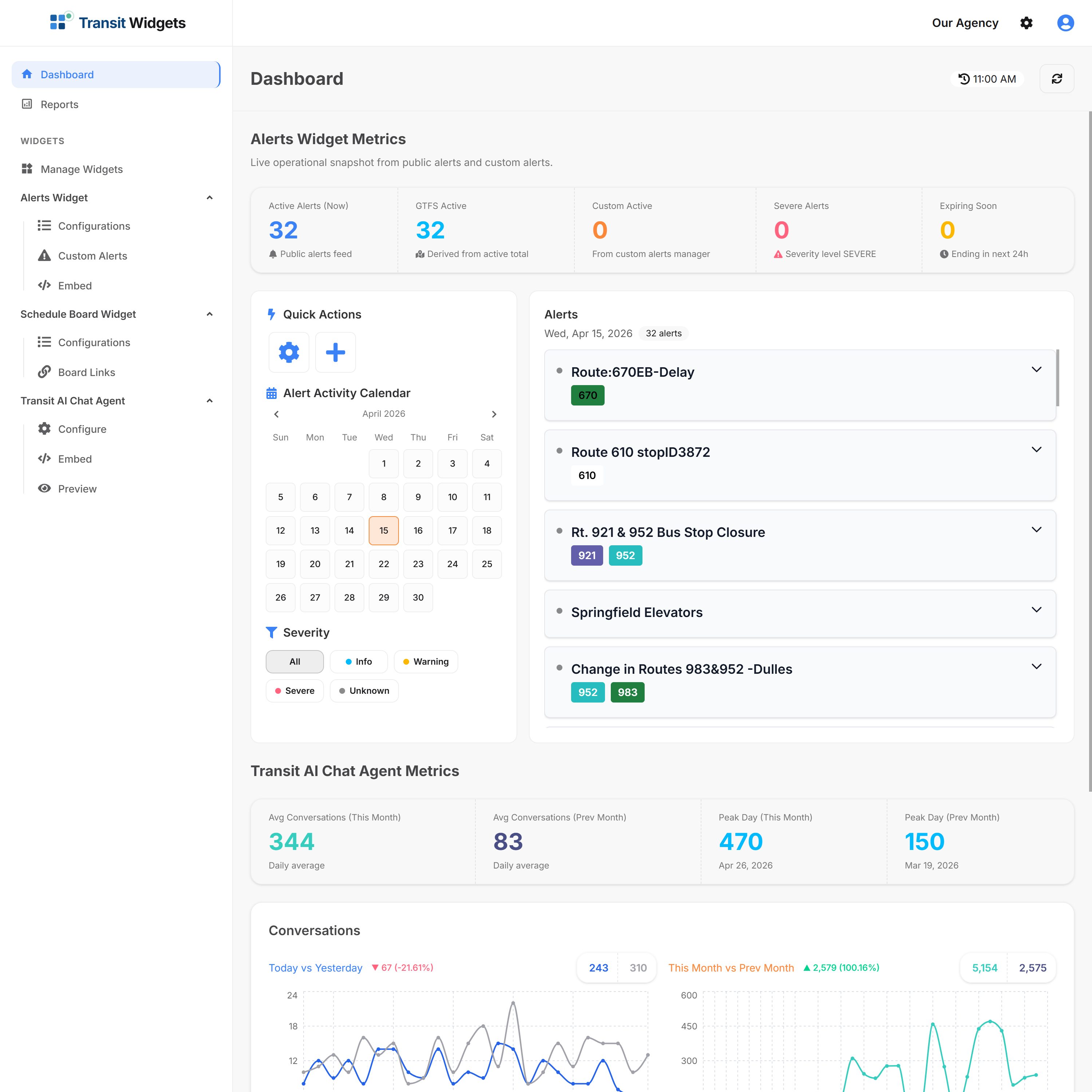Expand the Route 610 stopID3872 alert
The image size is (1092, 1092).
click(1036, 449)
